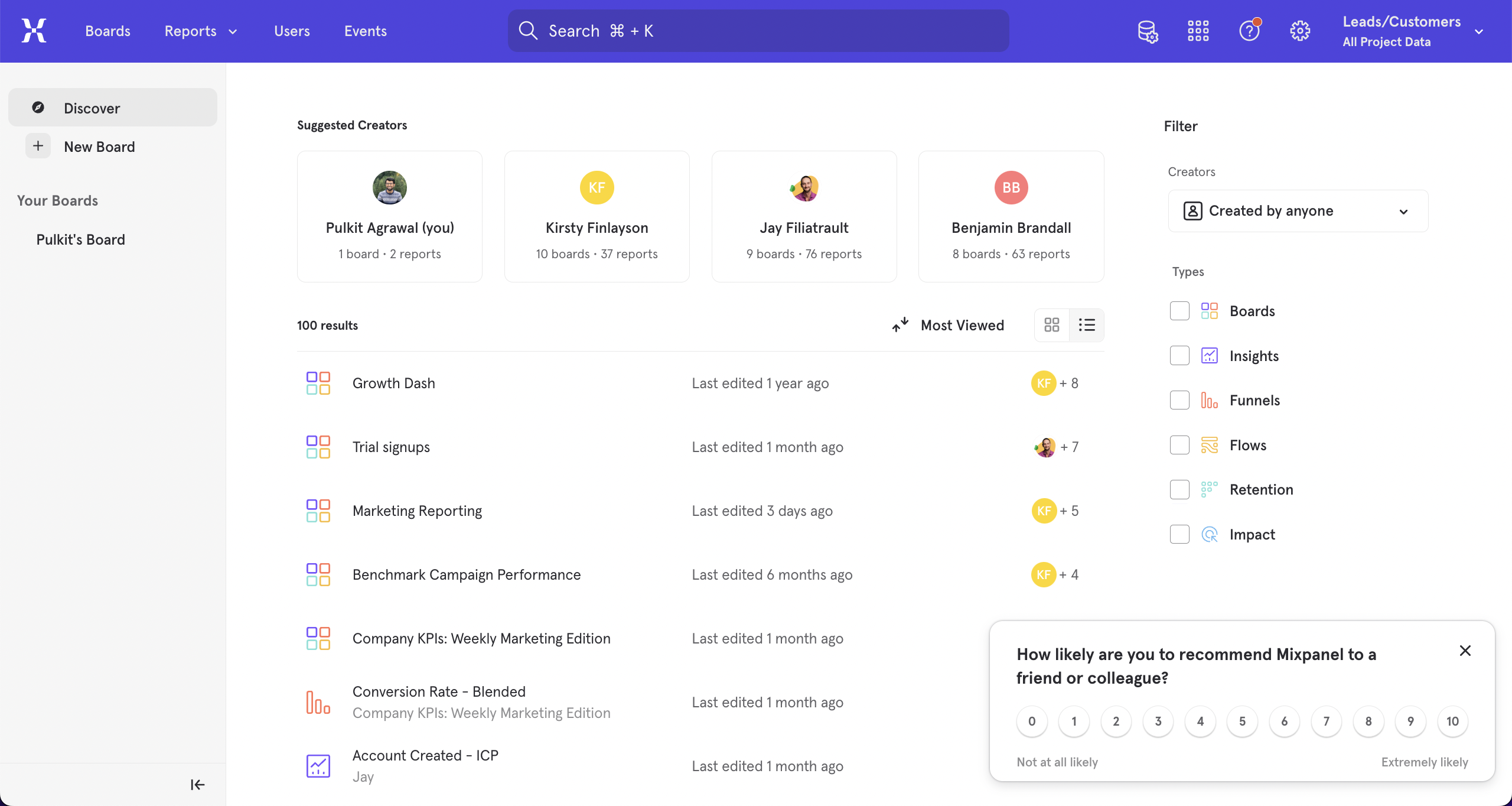
Task: Click the Conversion Rate - Blended funnel icon
Action: coord(318,702)
